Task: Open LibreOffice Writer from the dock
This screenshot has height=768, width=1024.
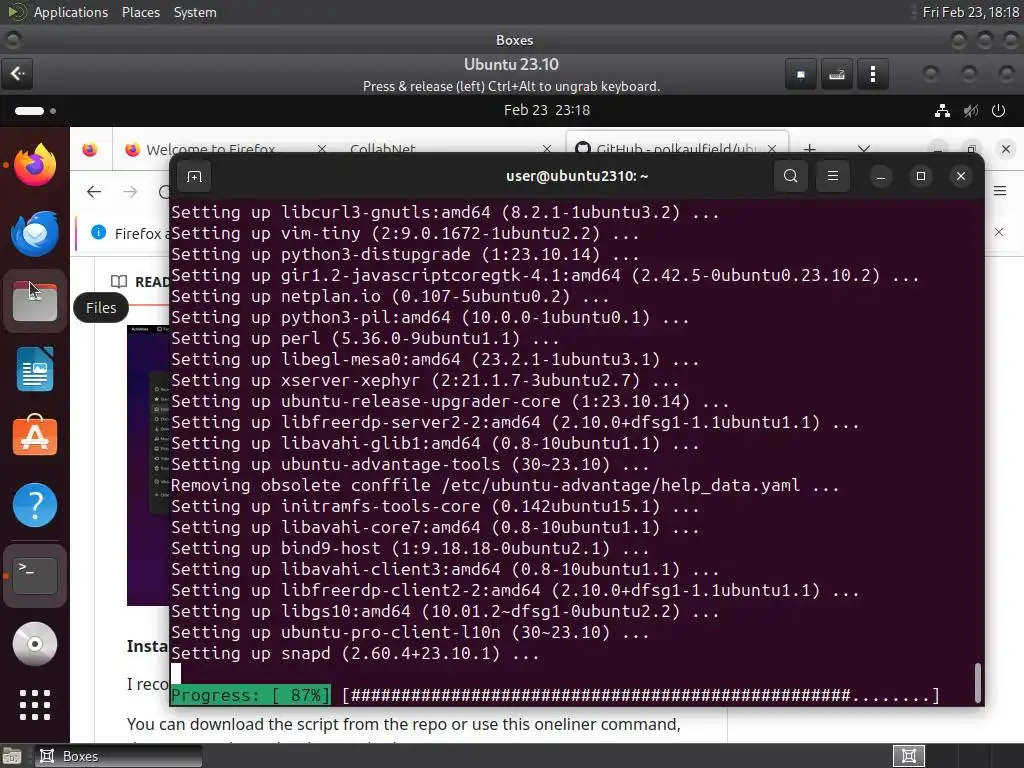Action: click(x=35, y=369)
